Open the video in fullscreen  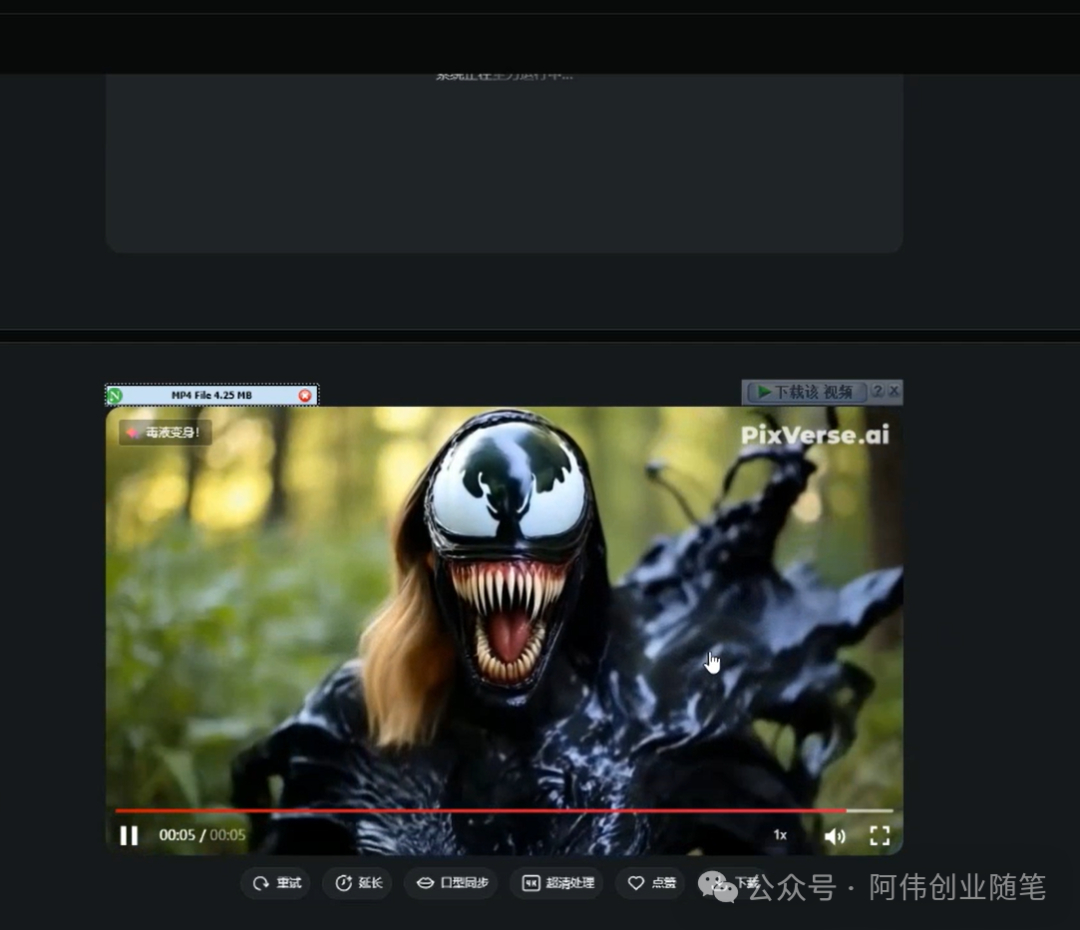point(880,836)
